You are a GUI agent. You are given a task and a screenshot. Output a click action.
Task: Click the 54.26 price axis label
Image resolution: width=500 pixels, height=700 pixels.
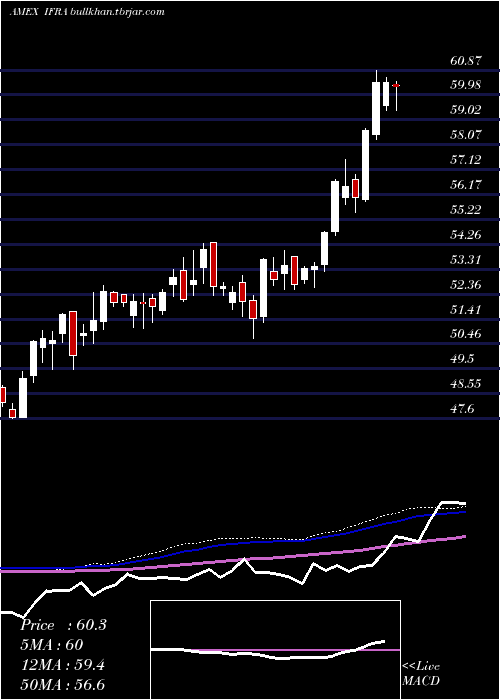[x=466, y=235]
